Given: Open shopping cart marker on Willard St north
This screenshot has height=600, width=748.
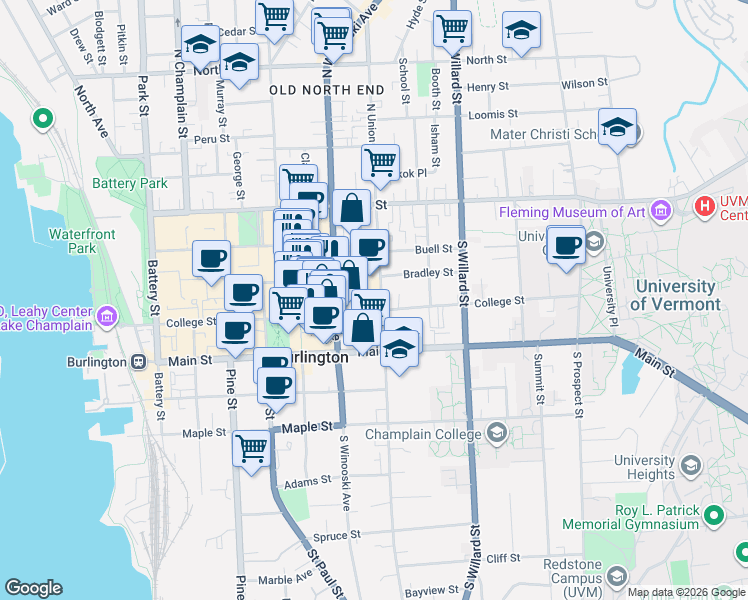Looking at the screenshot, I should coord(453,32).
